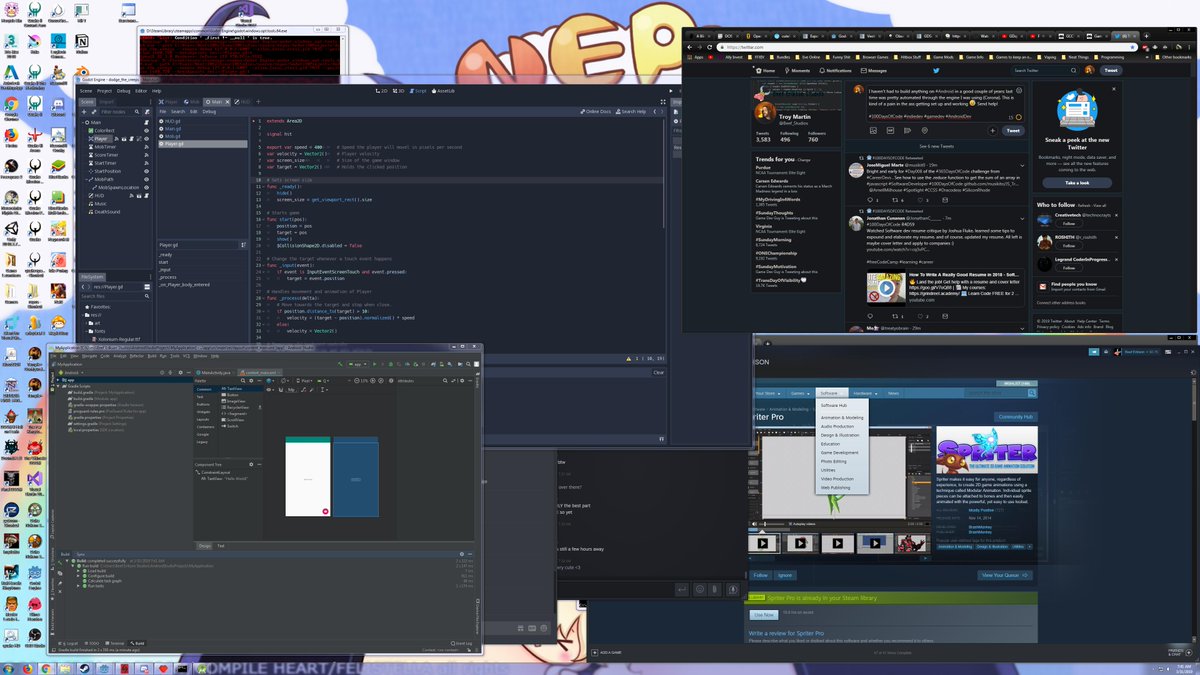Reply to JoseMiguel Marte's tweet

(x=871, y=200)
